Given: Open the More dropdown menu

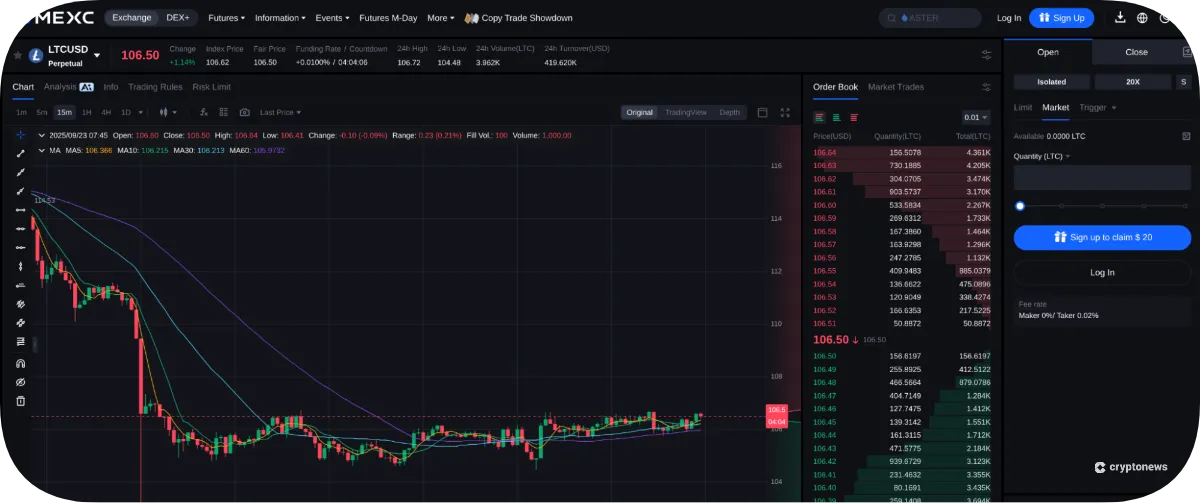Looking at the screenshot, I should pos(440,18).
